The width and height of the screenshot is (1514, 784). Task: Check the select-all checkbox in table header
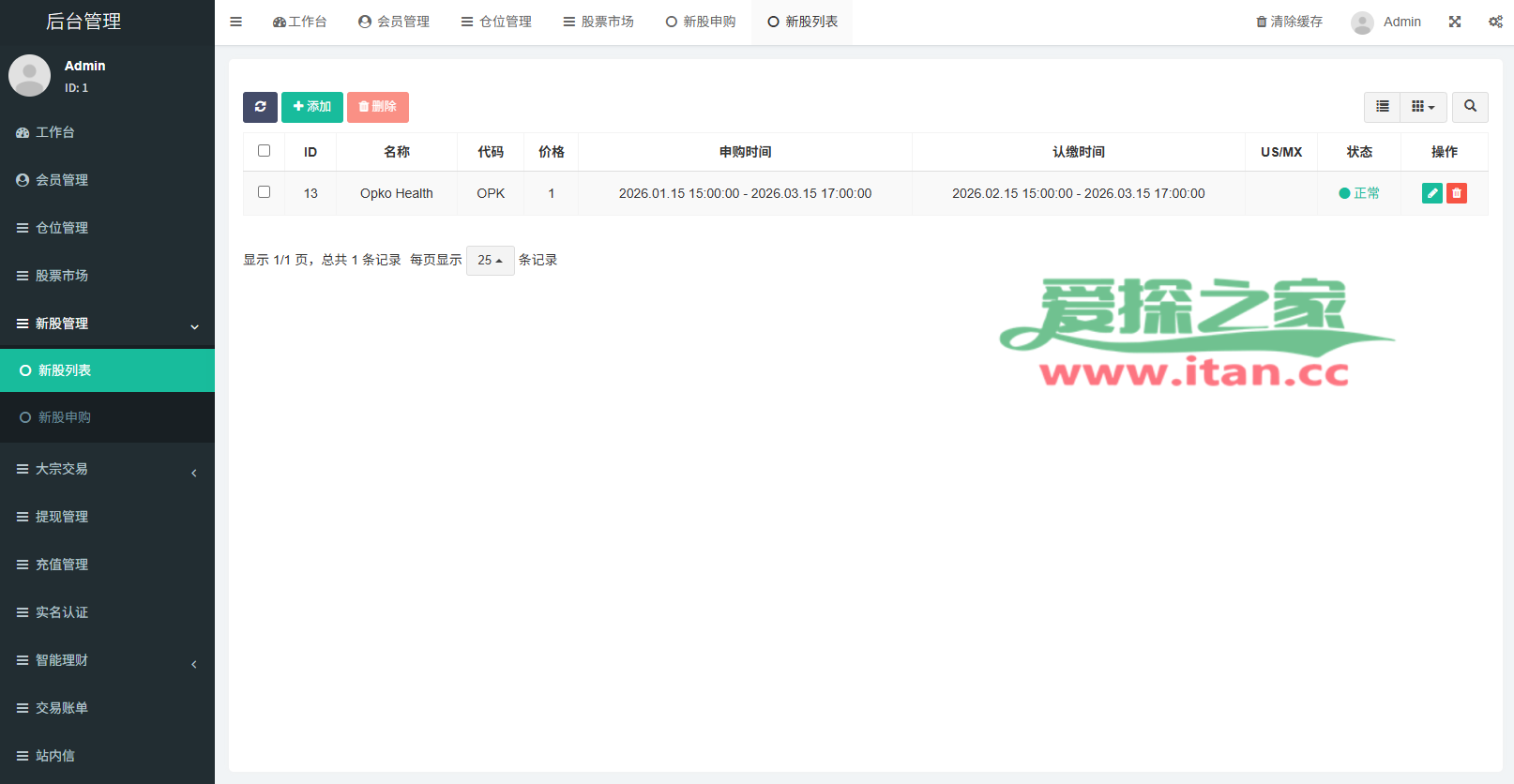coord(264,151)
